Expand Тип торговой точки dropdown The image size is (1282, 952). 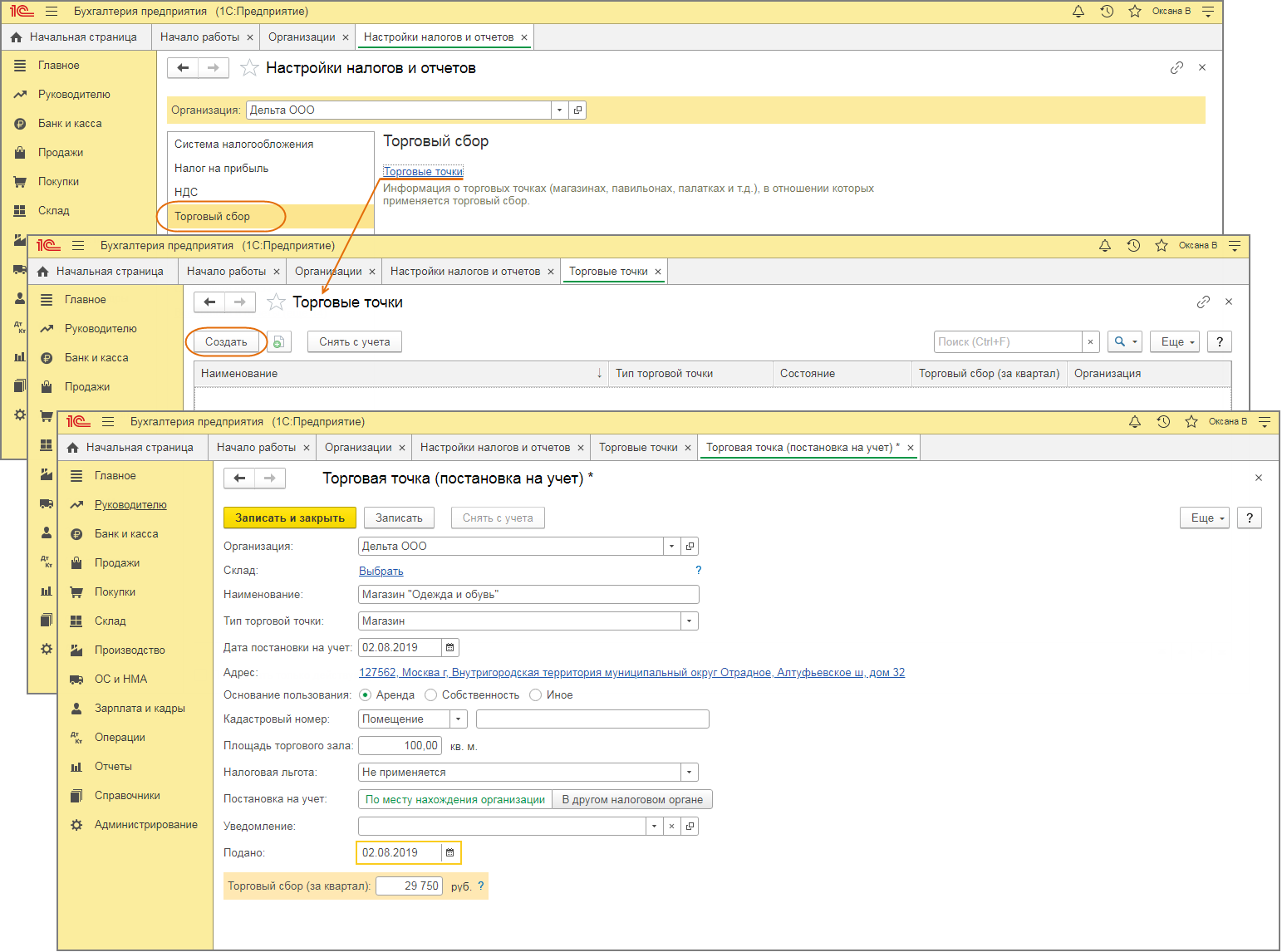pyautogui.click(x=690, y=621)
